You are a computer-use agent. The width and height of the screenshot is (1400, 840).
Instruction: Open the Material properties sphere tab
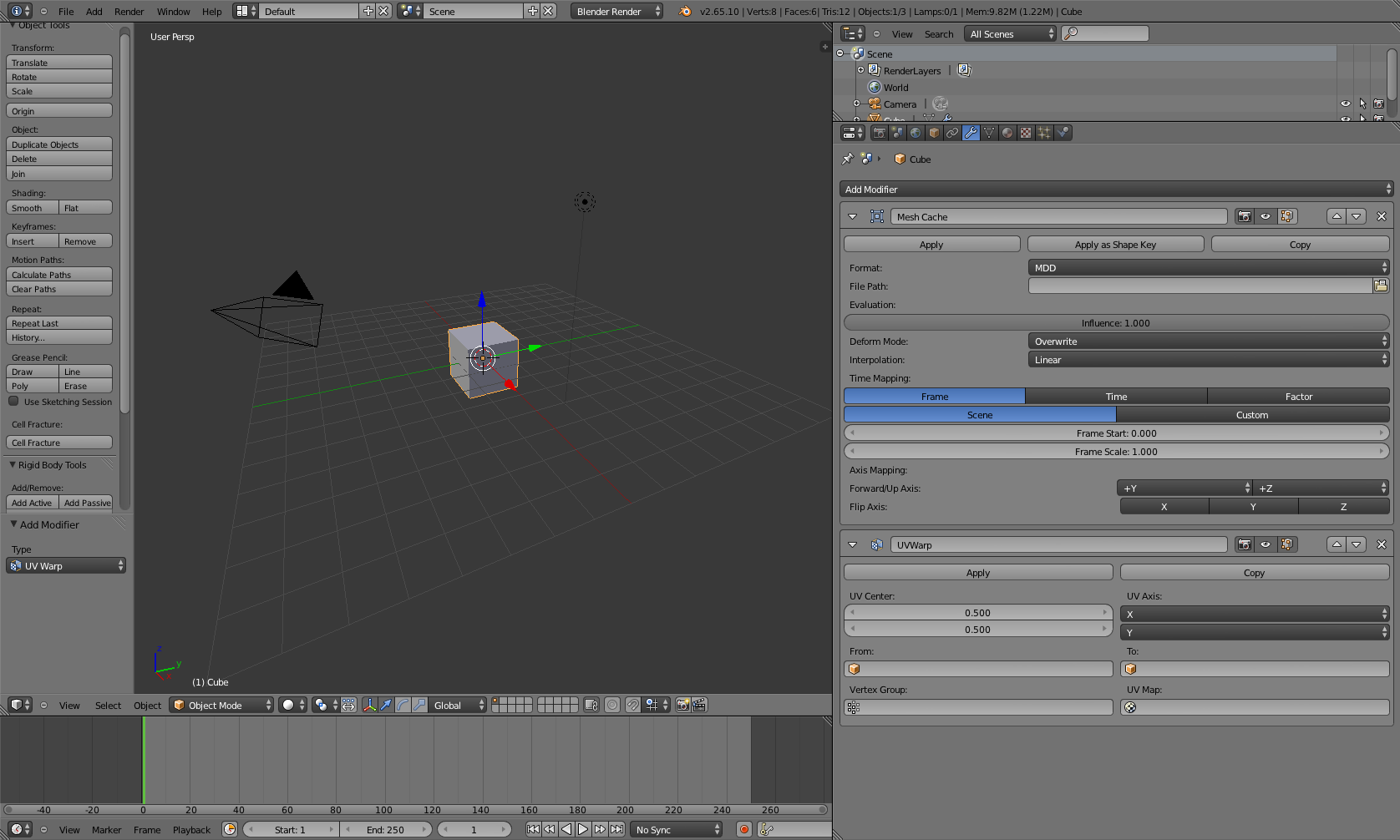pos(1007,133)
